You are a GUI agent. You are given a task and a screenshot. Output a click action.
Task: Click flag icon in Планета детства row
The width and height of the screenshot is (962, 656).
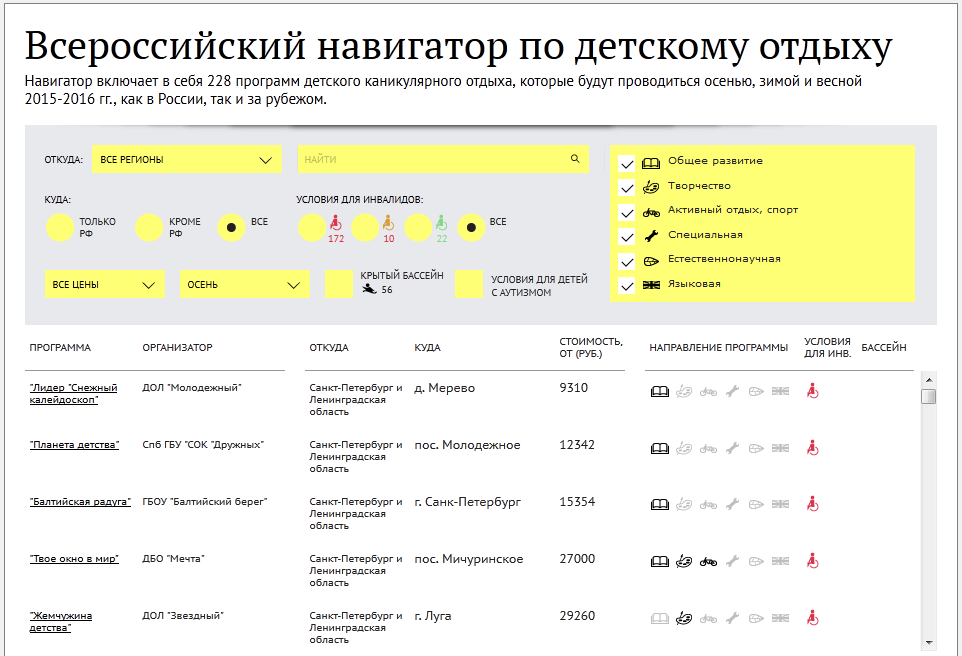click(780, 449)
